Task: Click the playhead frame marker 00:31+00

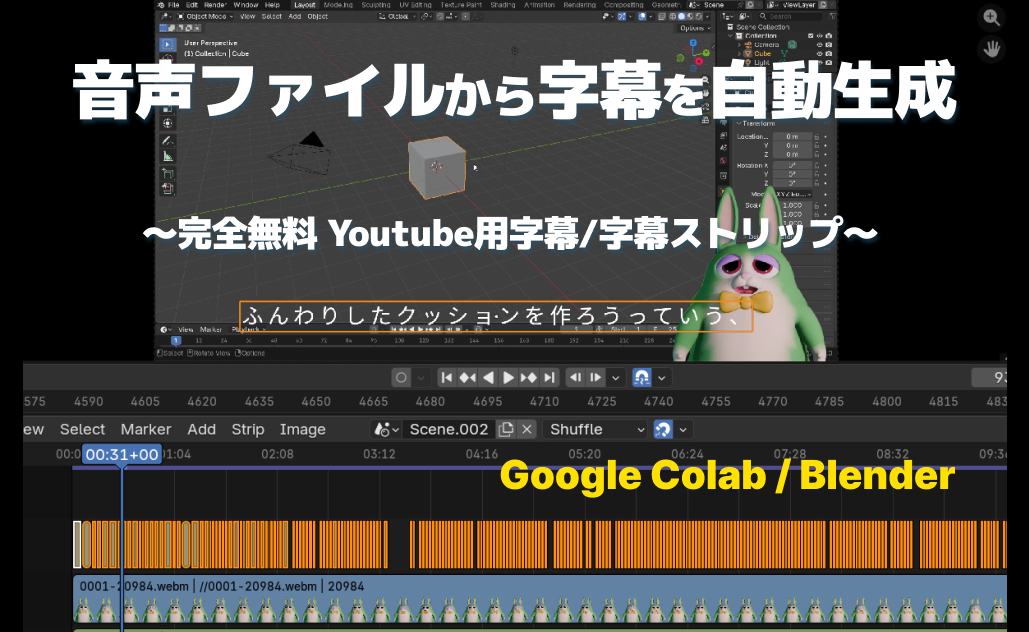Action: [121, 454]
